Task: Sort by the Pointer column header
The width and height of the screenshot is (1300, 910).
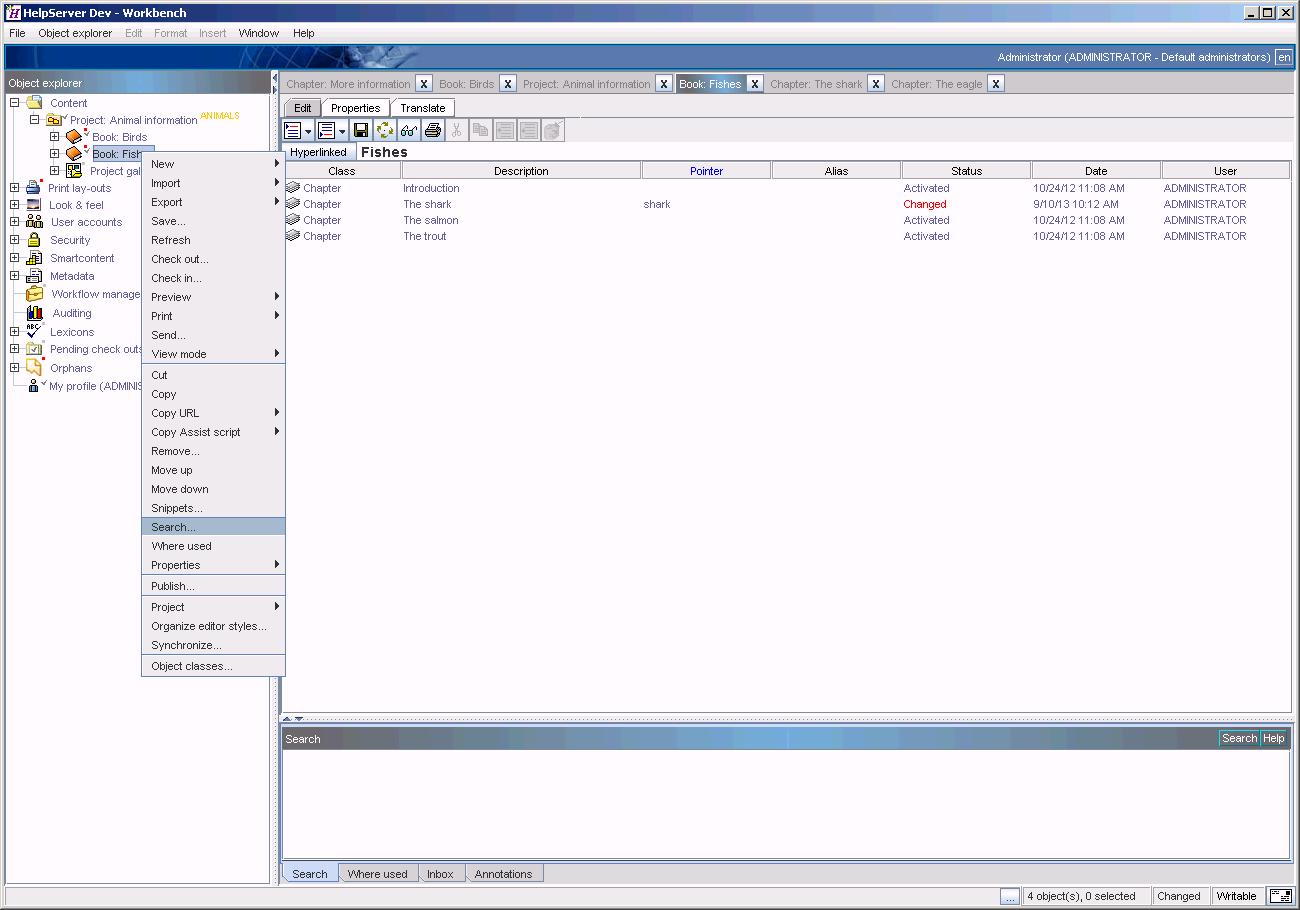Action: pos(706,171)
